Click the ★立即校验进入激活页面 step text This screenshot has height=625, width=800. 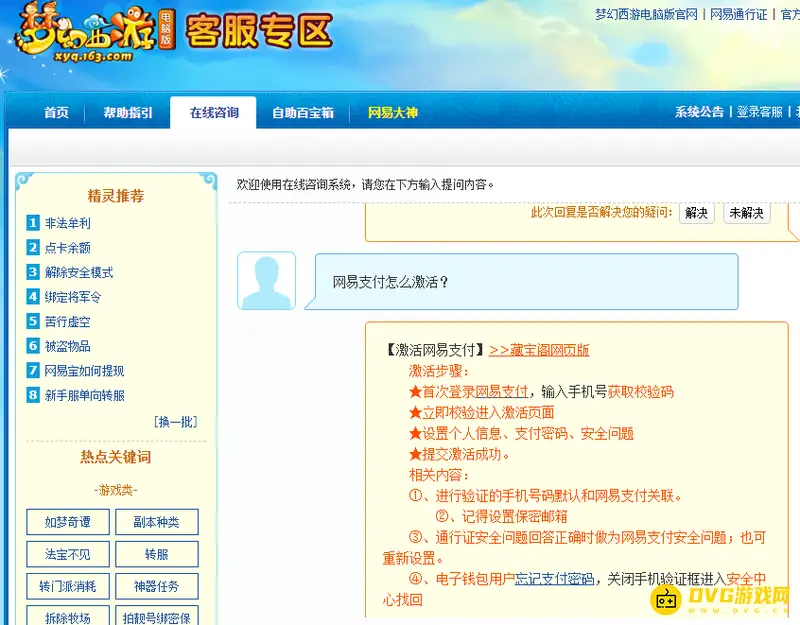coord(481,412)
